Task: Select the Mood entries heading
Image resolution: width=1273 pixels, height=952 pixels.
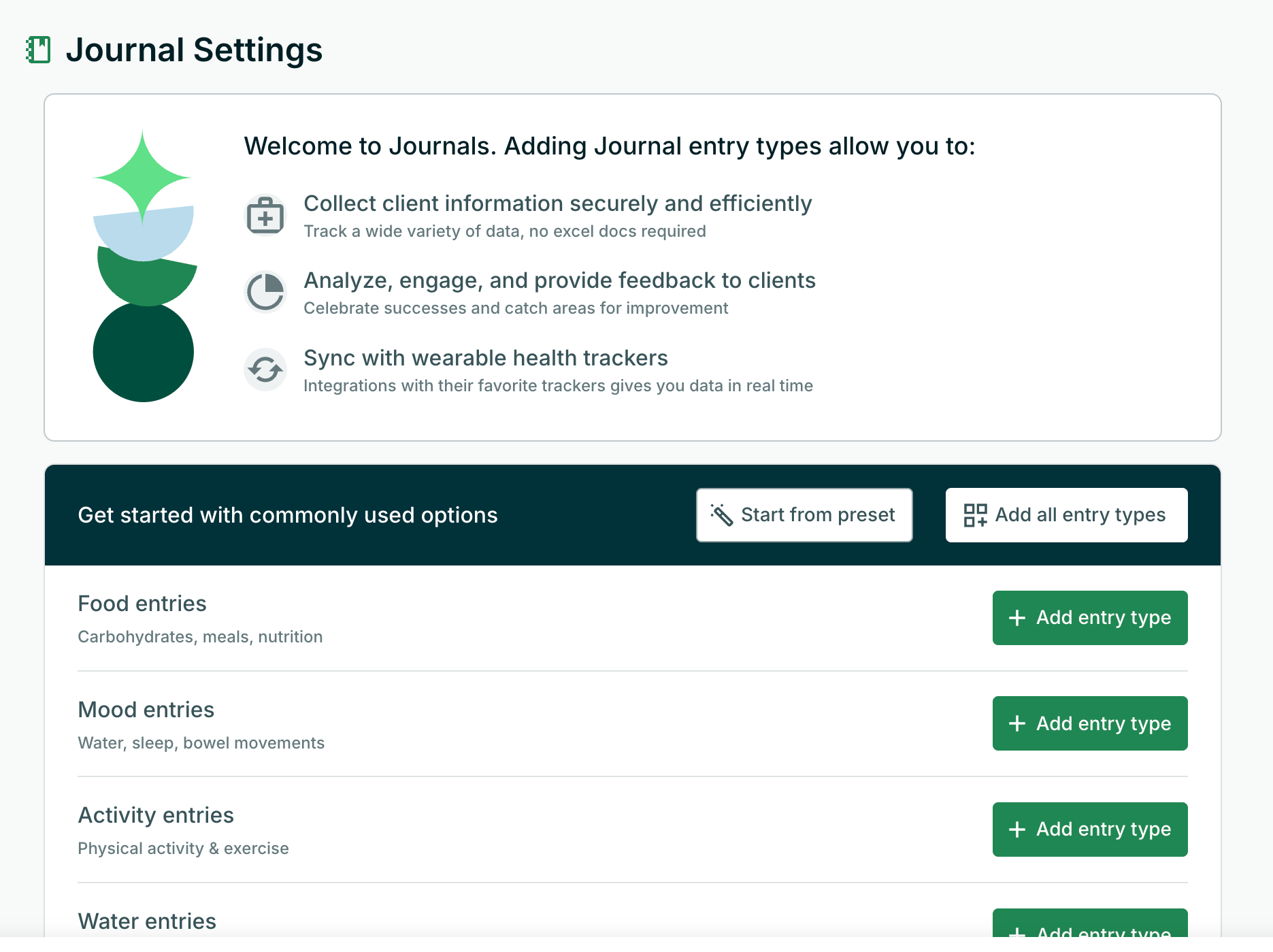Action: (146, 710)
